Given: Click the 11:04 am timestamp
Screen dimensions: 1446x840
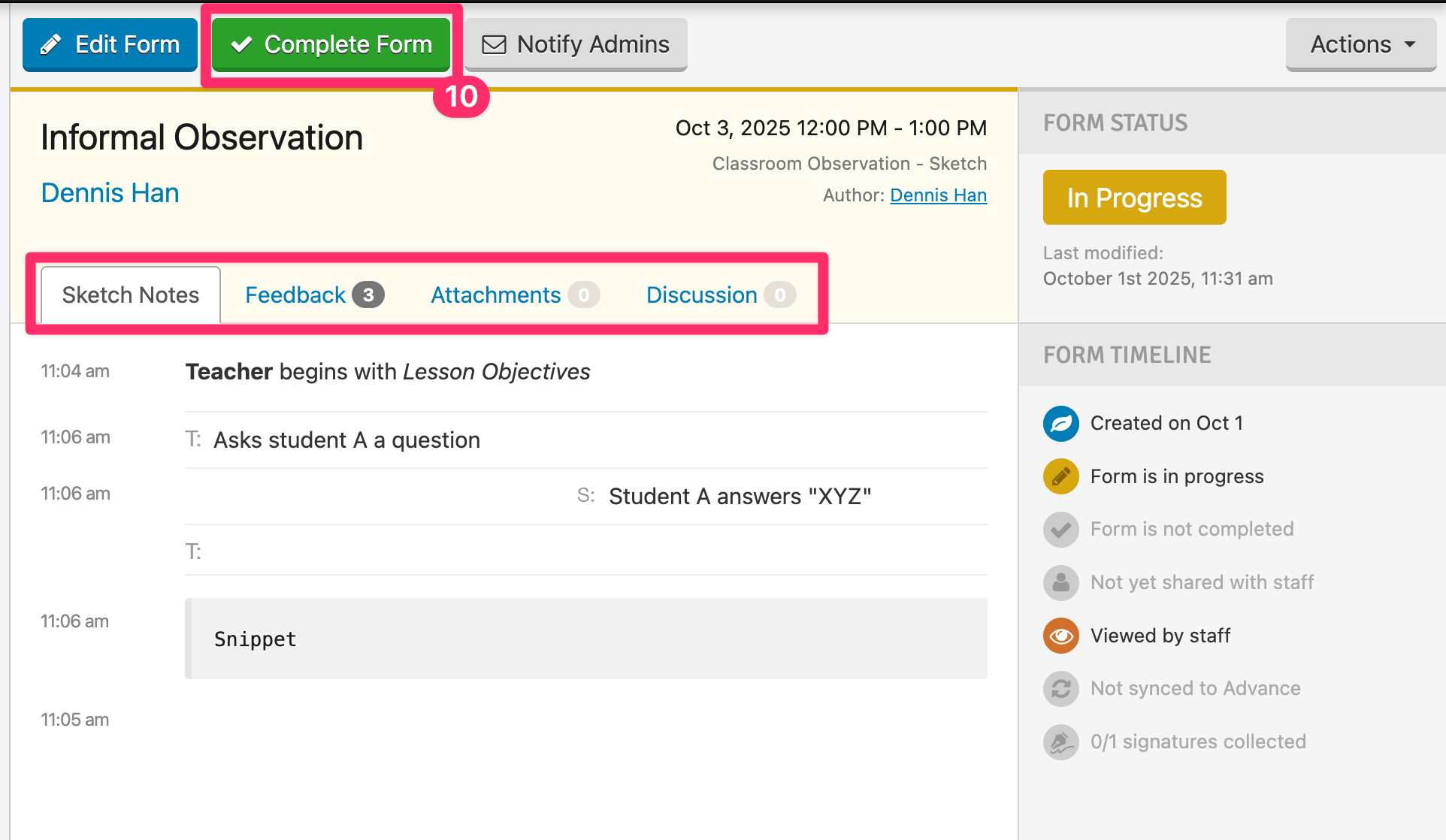Looking at the screenshot, I should [x=75, y=371].
